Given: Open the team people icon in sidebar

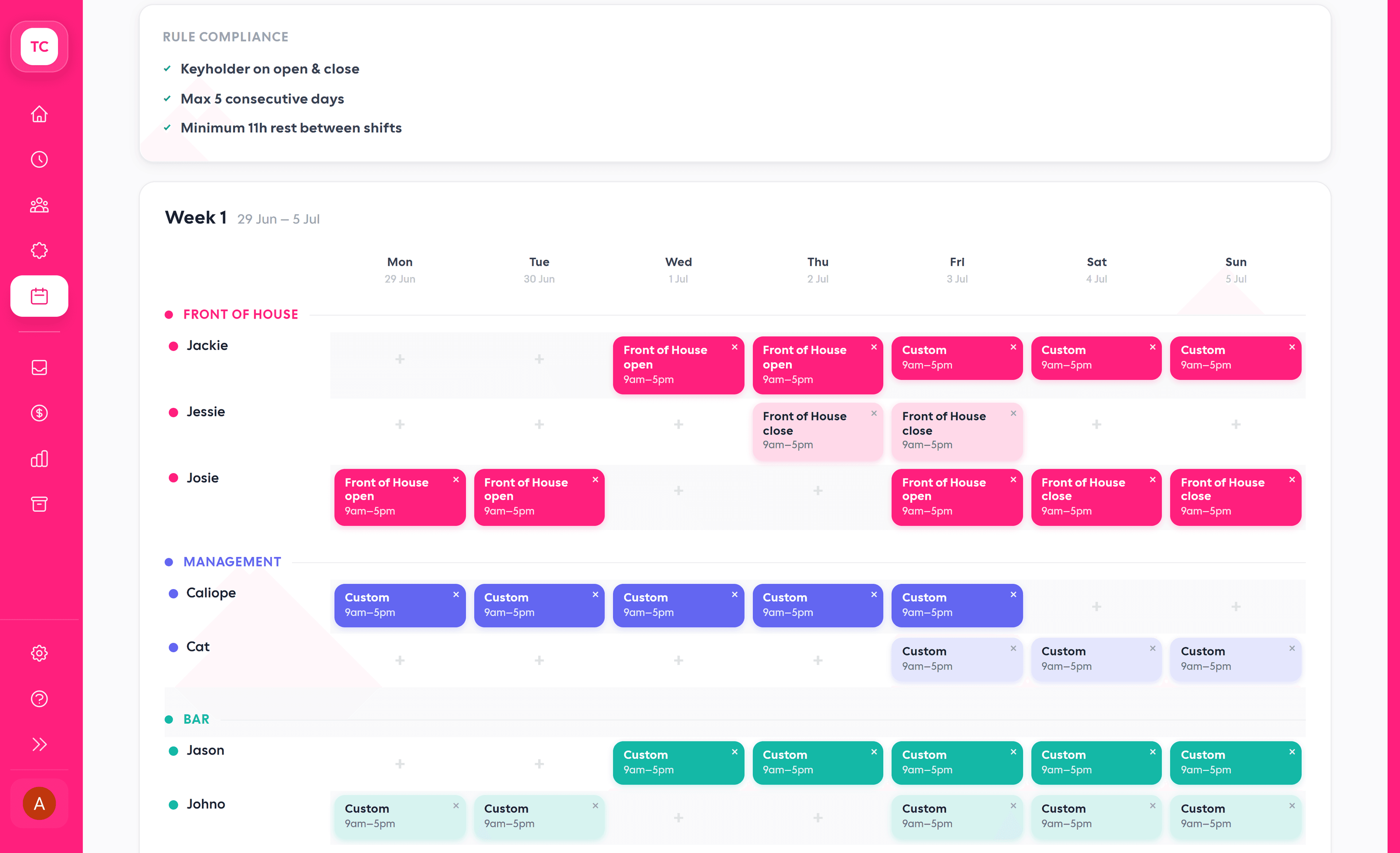Looking at the screenshot, I should 39,205.
